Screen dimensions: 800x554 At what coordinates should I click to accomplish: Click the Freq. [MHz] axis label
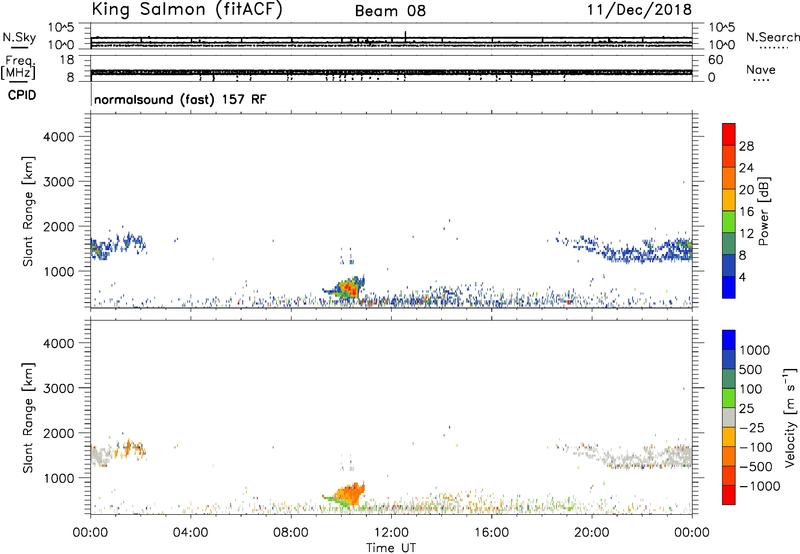(19, 67)
